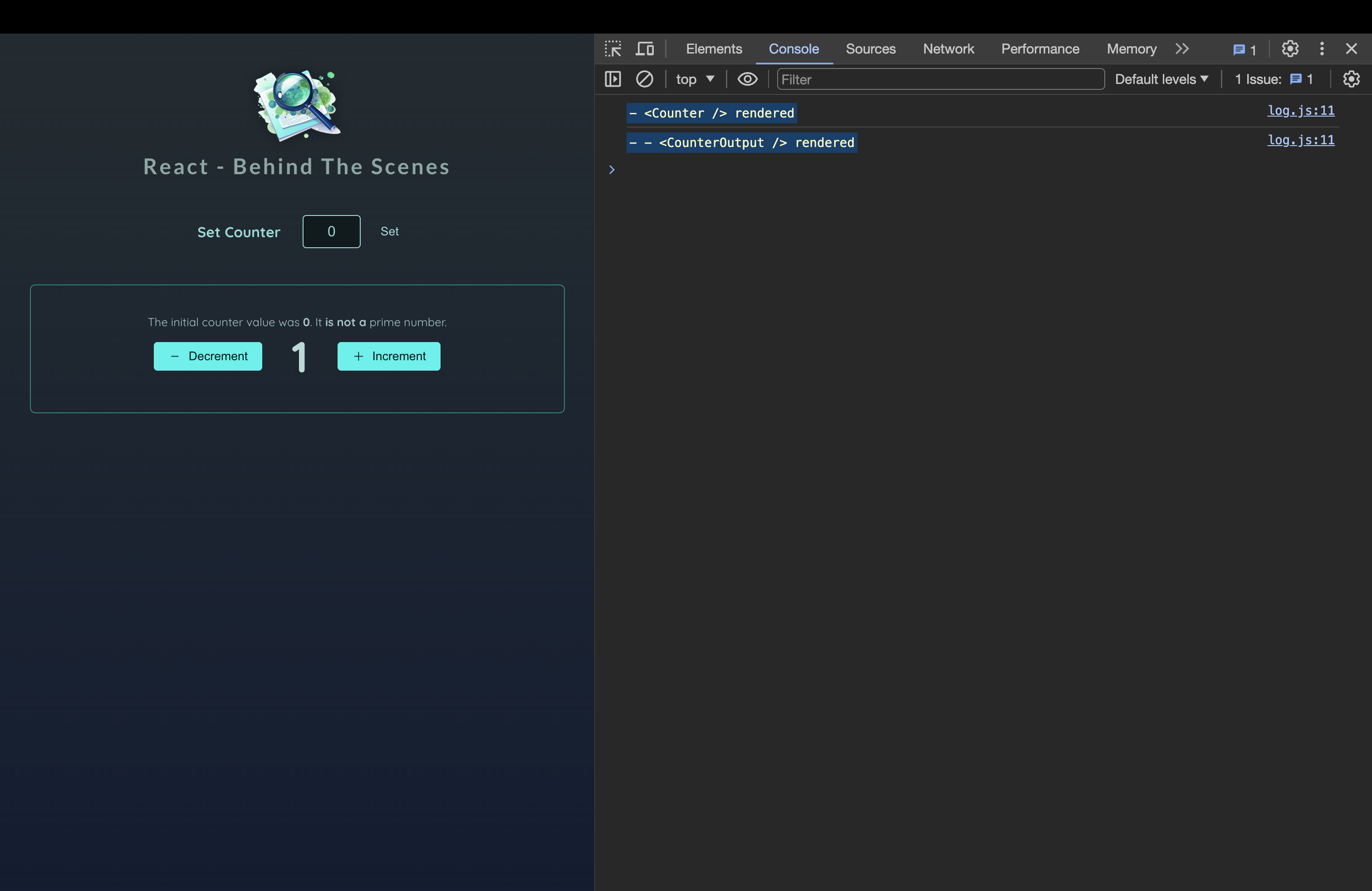
Task: Activate the inspect element picker icon
Action: (613, 49)
